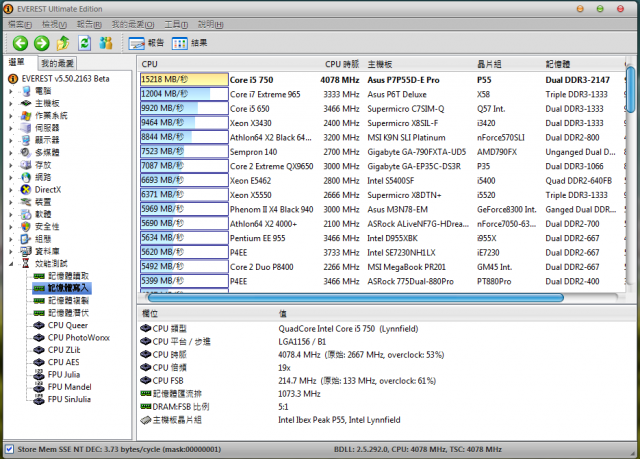This screenshot has width=640, height=459.
Task: Select the Sempron 140 result row
Action: click(382, 152)
